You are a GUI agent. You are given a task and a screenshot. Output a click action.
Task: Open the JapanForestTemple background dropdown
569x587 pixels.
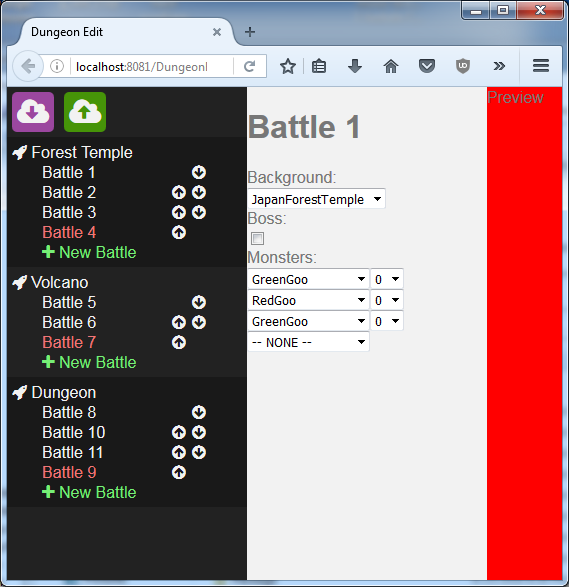coord(316,199)
